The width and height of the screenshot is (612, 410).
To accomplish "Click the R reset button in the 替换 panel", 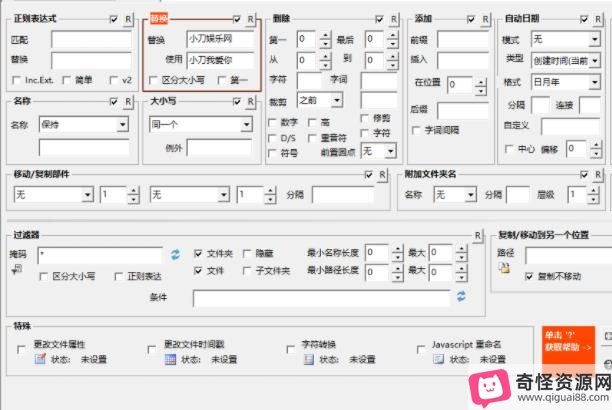I will [x=250, y=19].
